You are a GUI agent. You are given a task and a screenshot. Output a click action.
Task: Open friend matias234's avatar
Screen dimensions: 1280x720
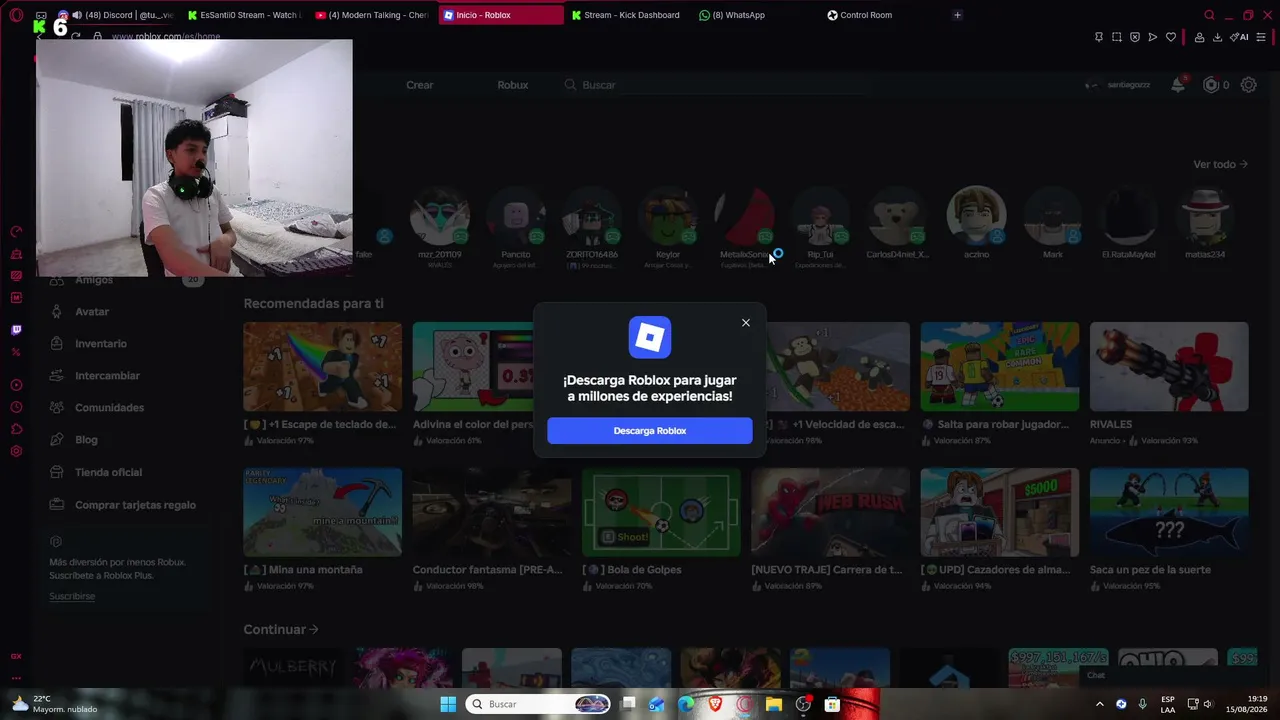[x=1204, y=215]
